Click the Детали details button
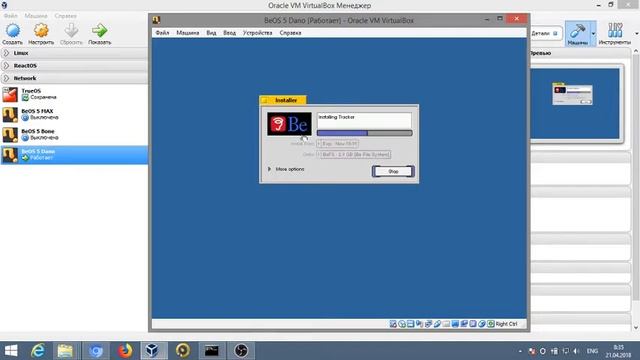The width and height of the screenshot is (640, 360). [x=545, y=33]
